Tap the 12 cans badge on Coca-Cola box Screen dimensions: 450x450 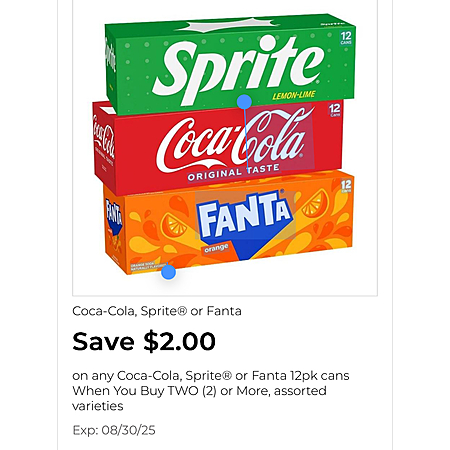335,110
